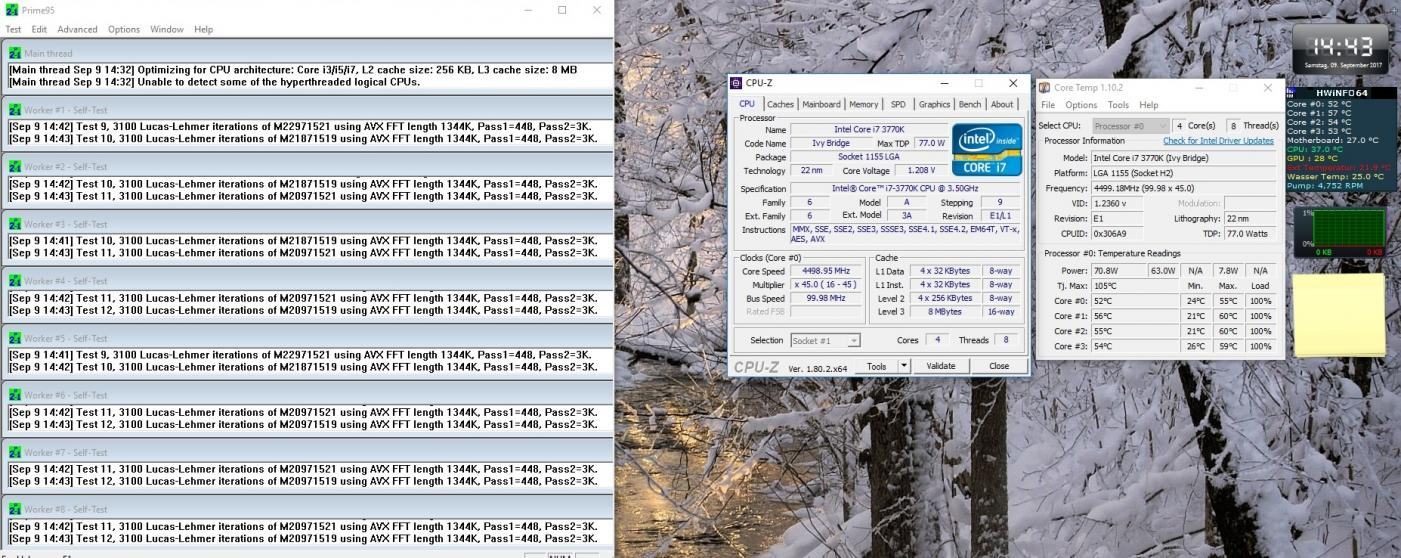Click the CPU-Z Specification field
Screen dimensions: 1401x558
tap(905, 188)
